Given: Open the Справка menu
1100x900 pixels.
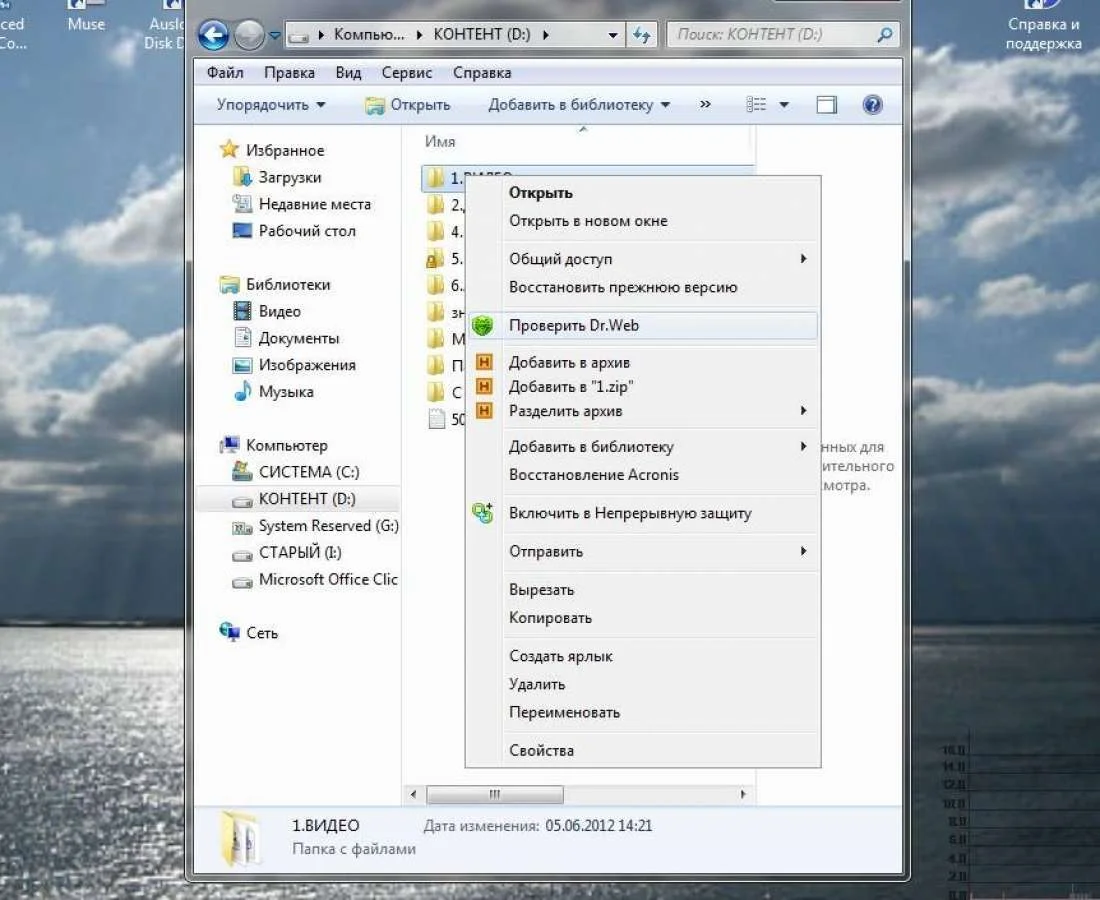Looking at the screenshot, I should click(482, 73).
